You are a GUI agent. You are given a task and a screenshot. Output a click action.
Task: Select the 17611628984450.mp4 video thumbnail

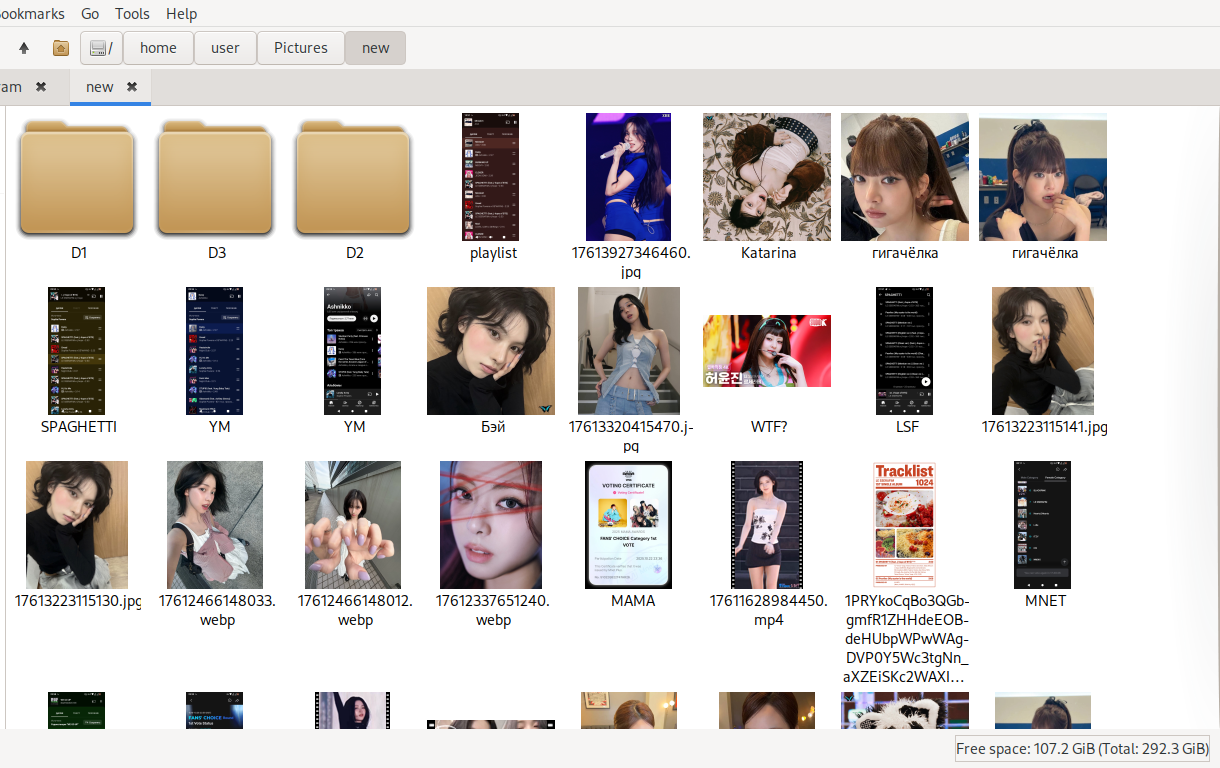(x=767, y=525)
